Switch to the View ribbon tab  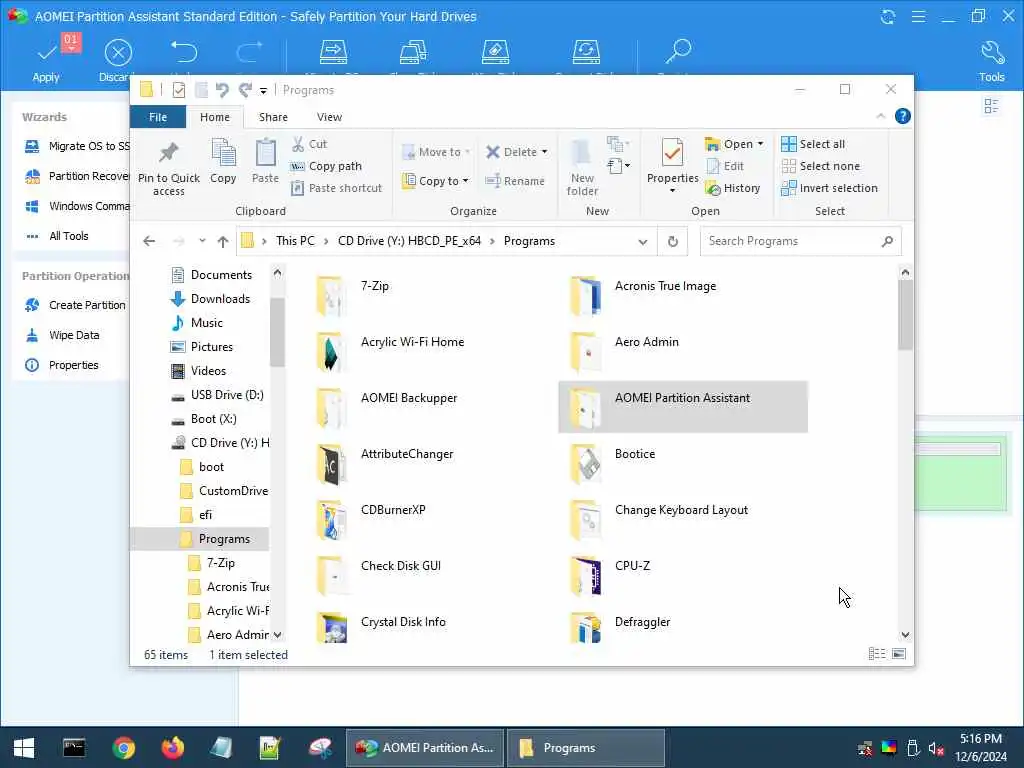(329, 117)
